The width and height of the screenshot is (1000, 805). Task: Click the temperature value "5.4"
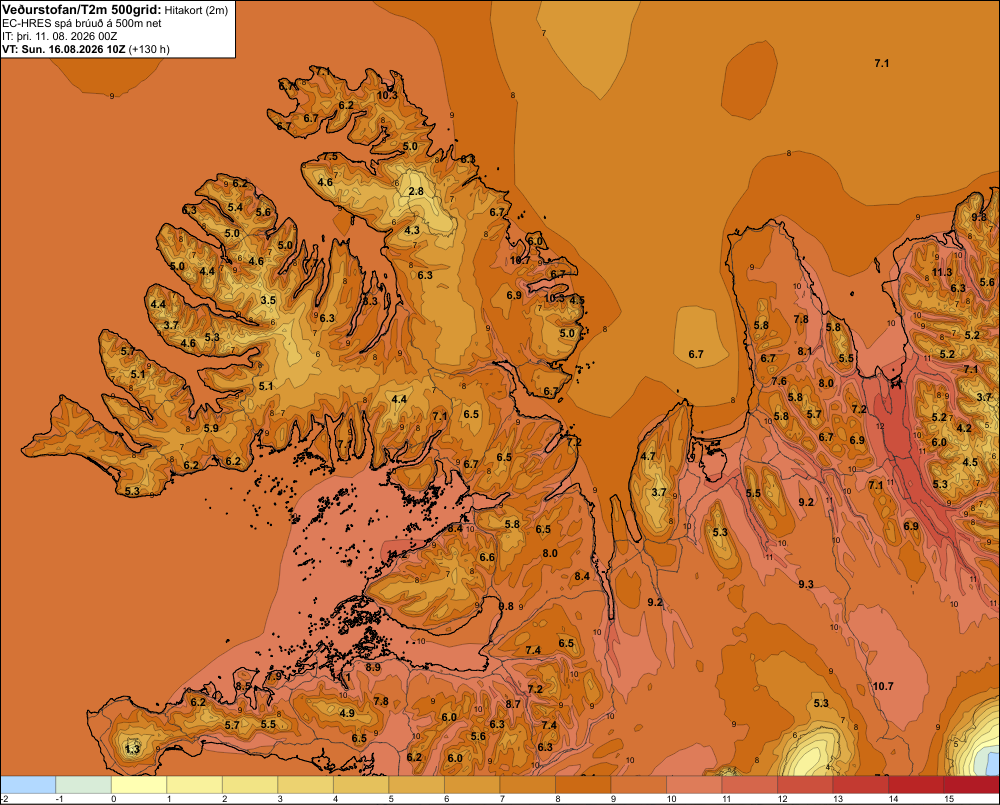click(x=235, y=207)
